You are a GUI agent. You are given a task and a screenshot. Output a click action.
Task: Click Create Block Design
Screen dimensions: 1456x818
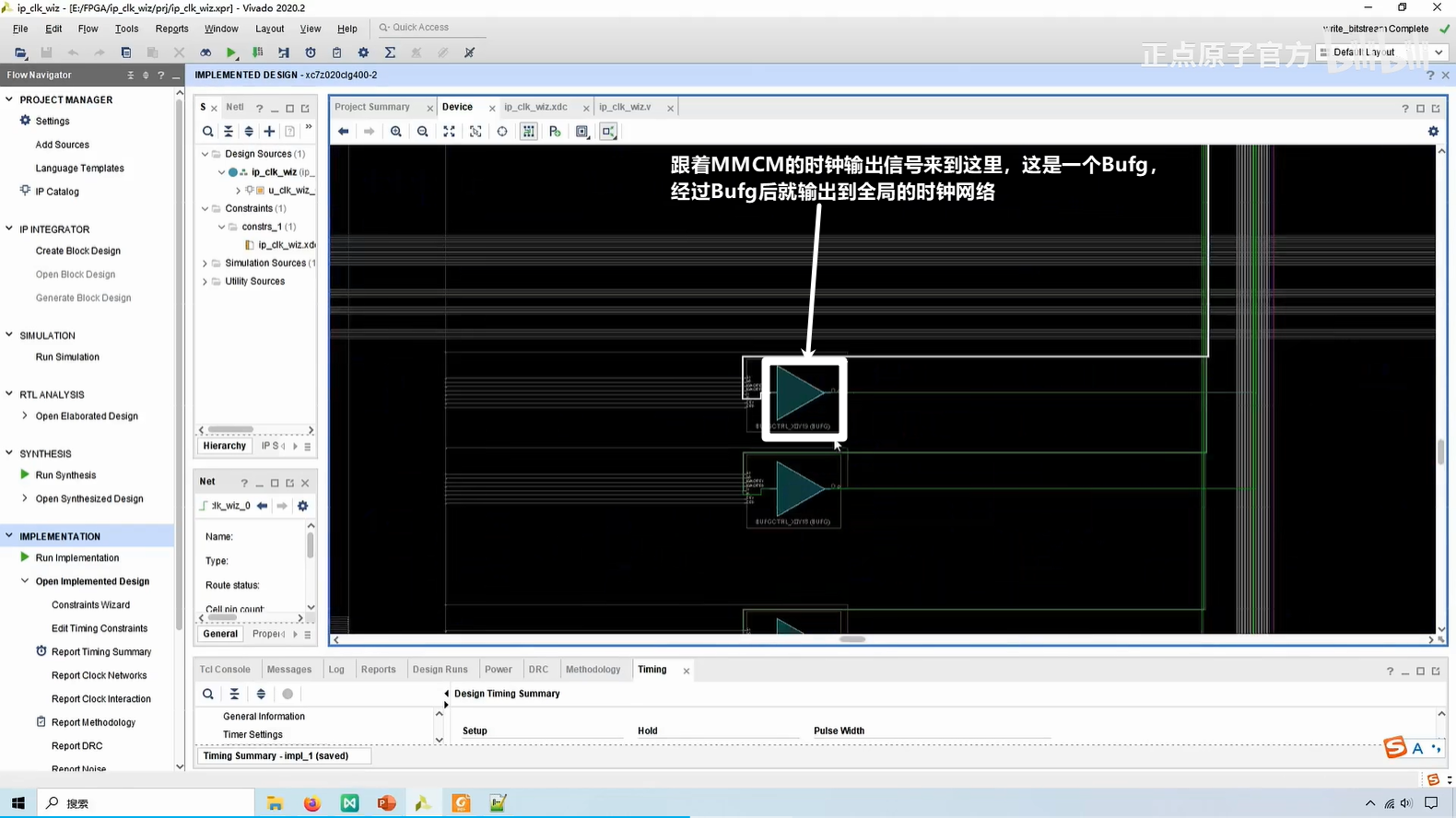[78, 251]
